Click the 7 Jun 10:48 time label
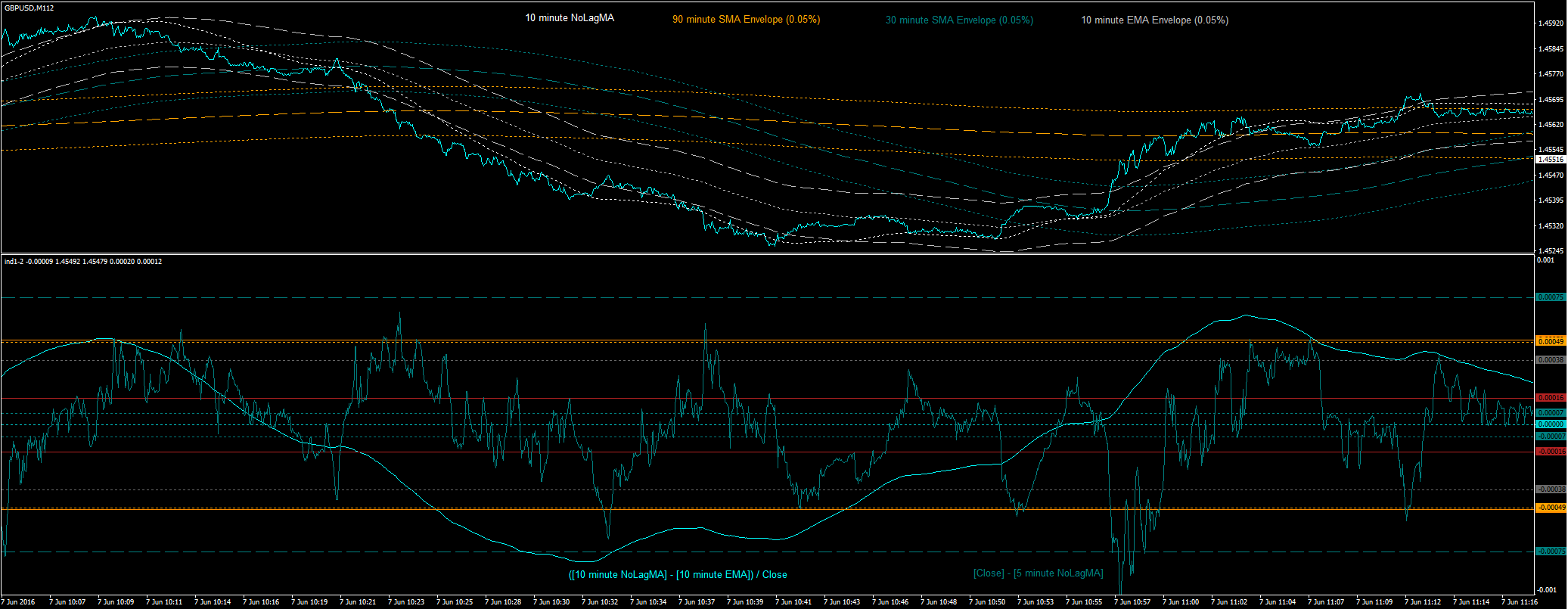Viewport: 1568px width, 609px height. tap(939, 603)
